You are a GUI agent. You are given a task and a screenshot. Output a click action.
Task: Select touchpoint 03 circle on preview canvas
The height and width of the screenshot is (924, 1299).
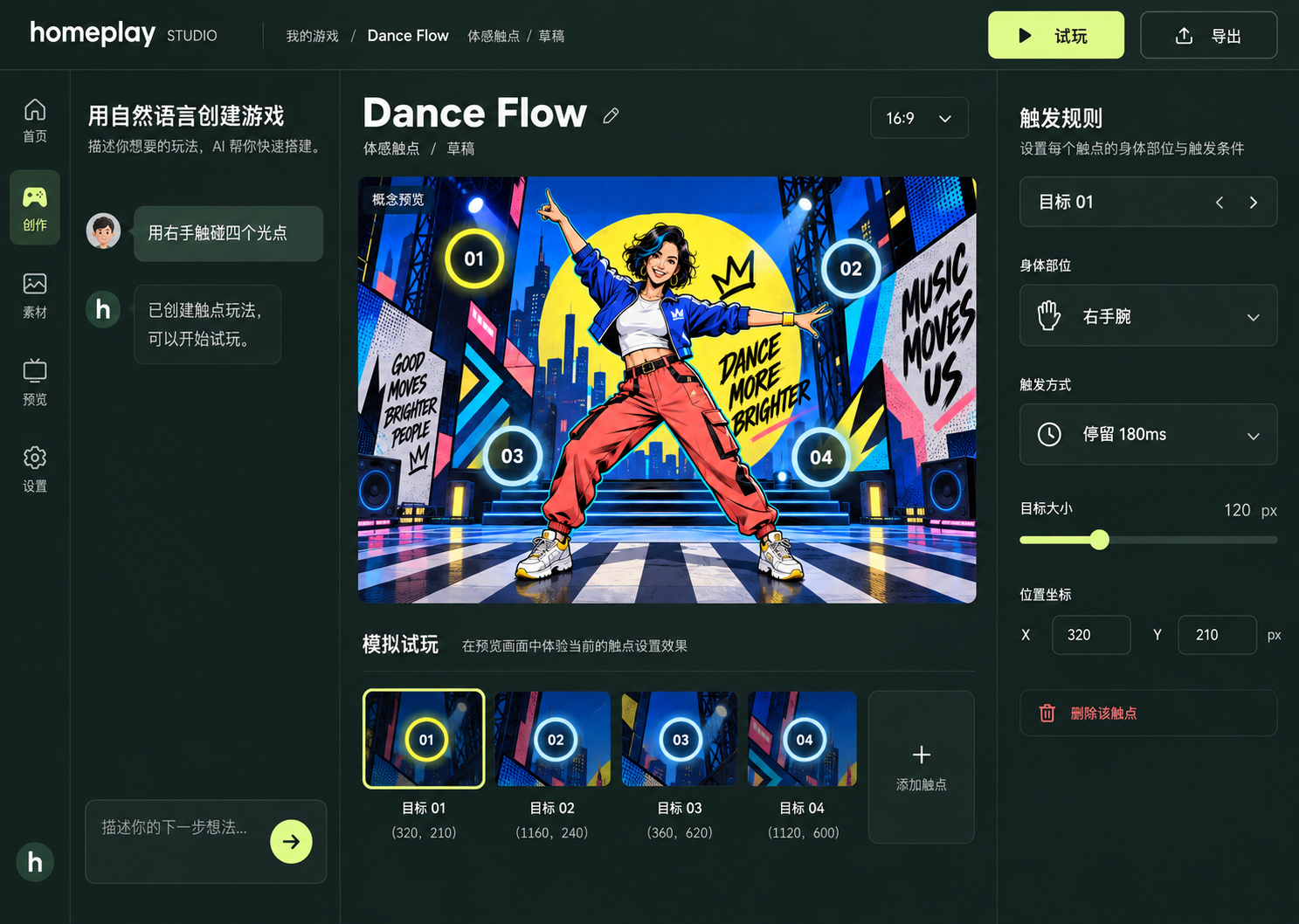tap(512, 456)
